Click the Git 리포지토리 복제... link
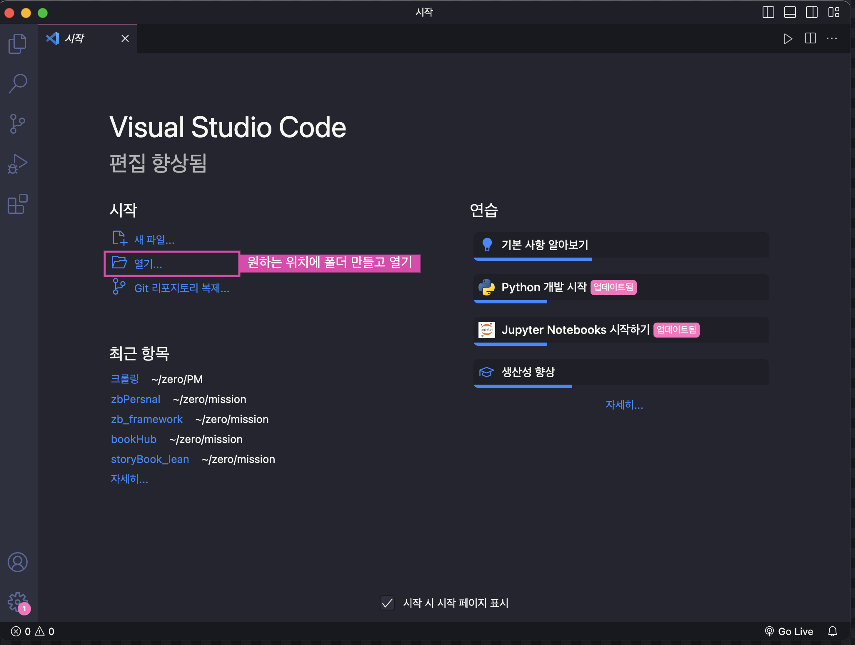Screen dimensions: 855x645 click(182, 288)
